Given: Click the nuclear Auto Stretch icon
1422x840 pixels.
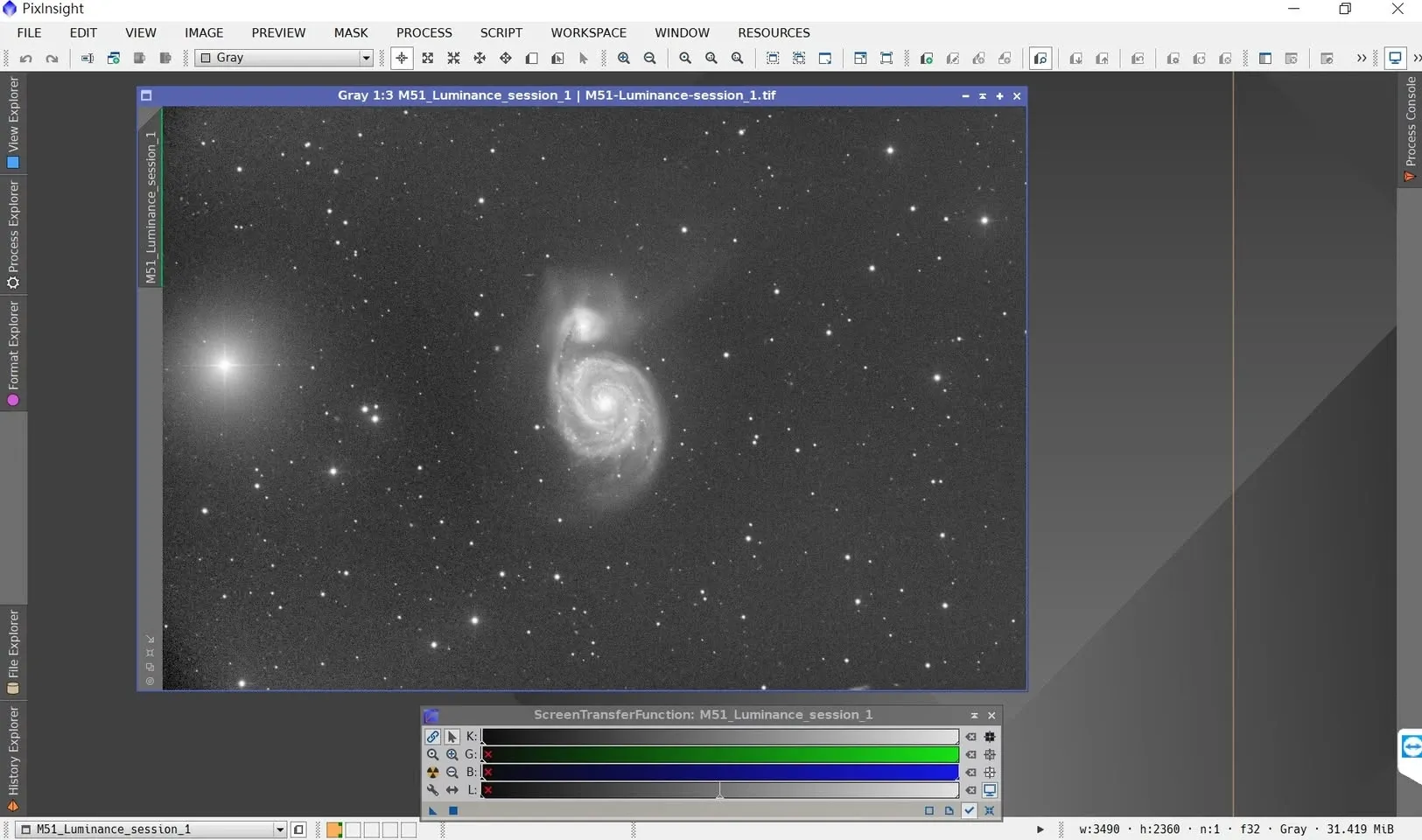Looking at the screenshot, I should point(432,773).
